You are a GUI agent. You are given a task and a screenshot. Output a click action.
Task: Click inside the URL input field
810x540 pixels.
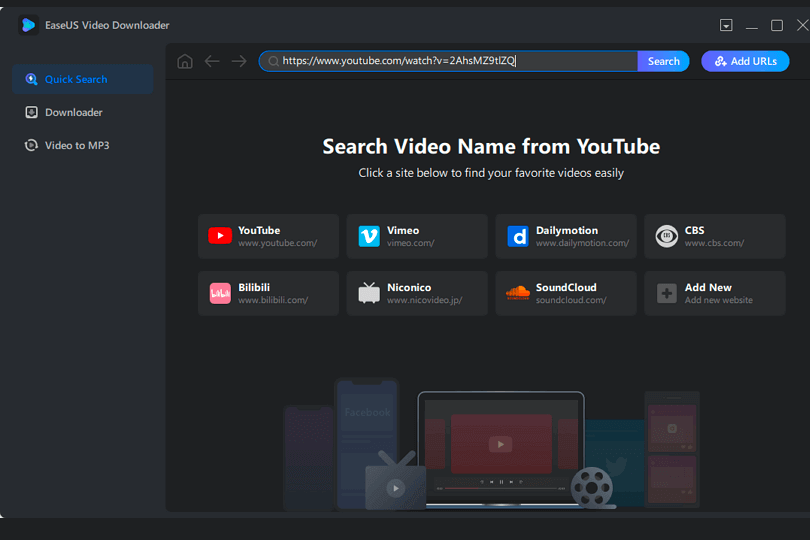450,61
